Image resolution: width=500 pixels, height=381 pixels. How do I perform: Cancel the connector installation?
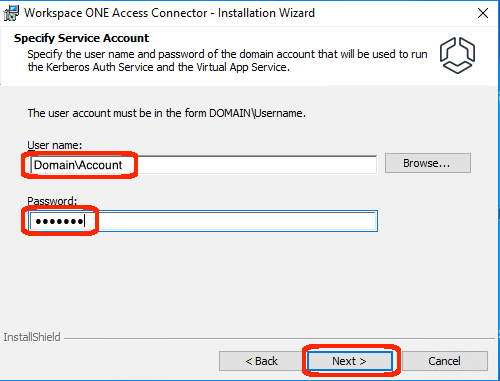(x=445, y=361)
